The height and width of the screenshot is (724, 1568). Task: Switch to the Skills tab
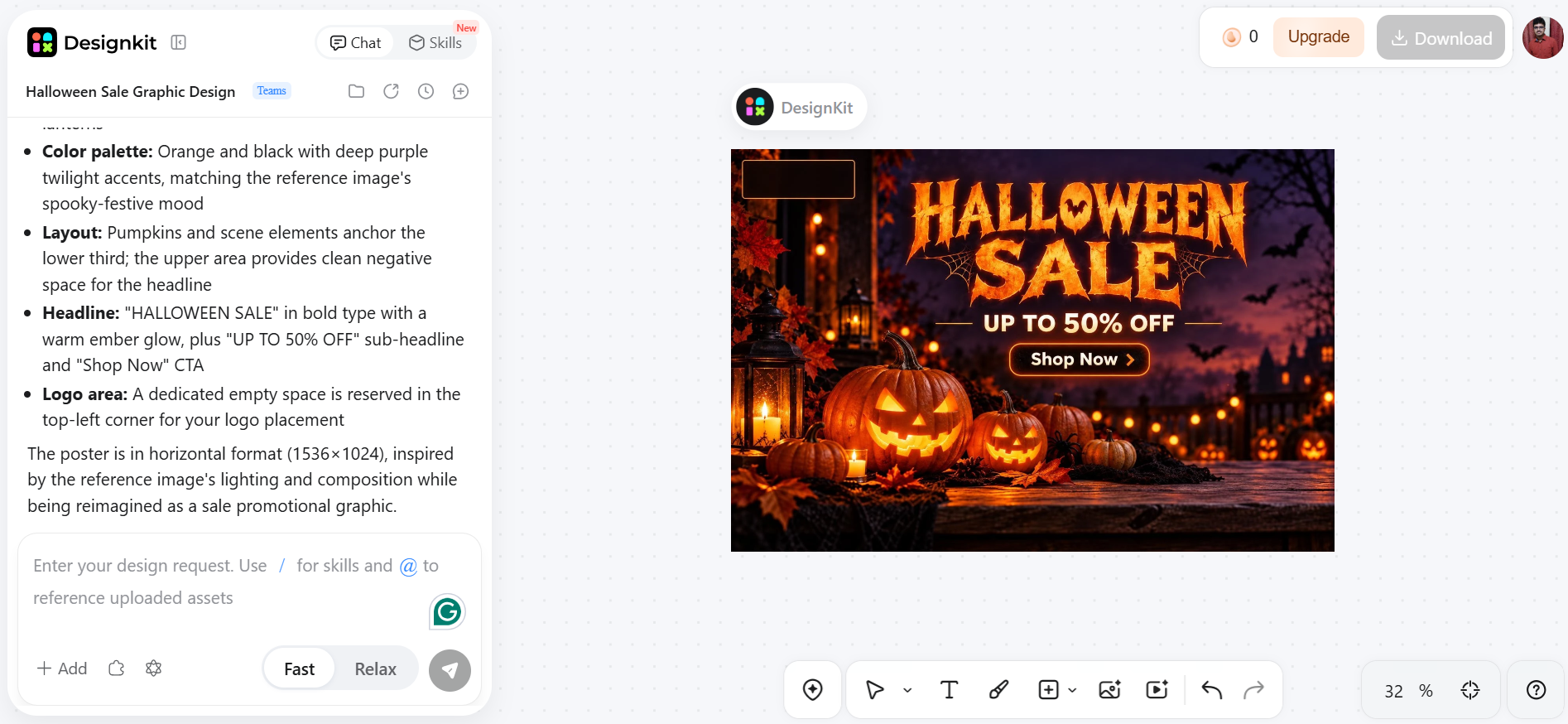pyautogui.click(x=435, y=43)
